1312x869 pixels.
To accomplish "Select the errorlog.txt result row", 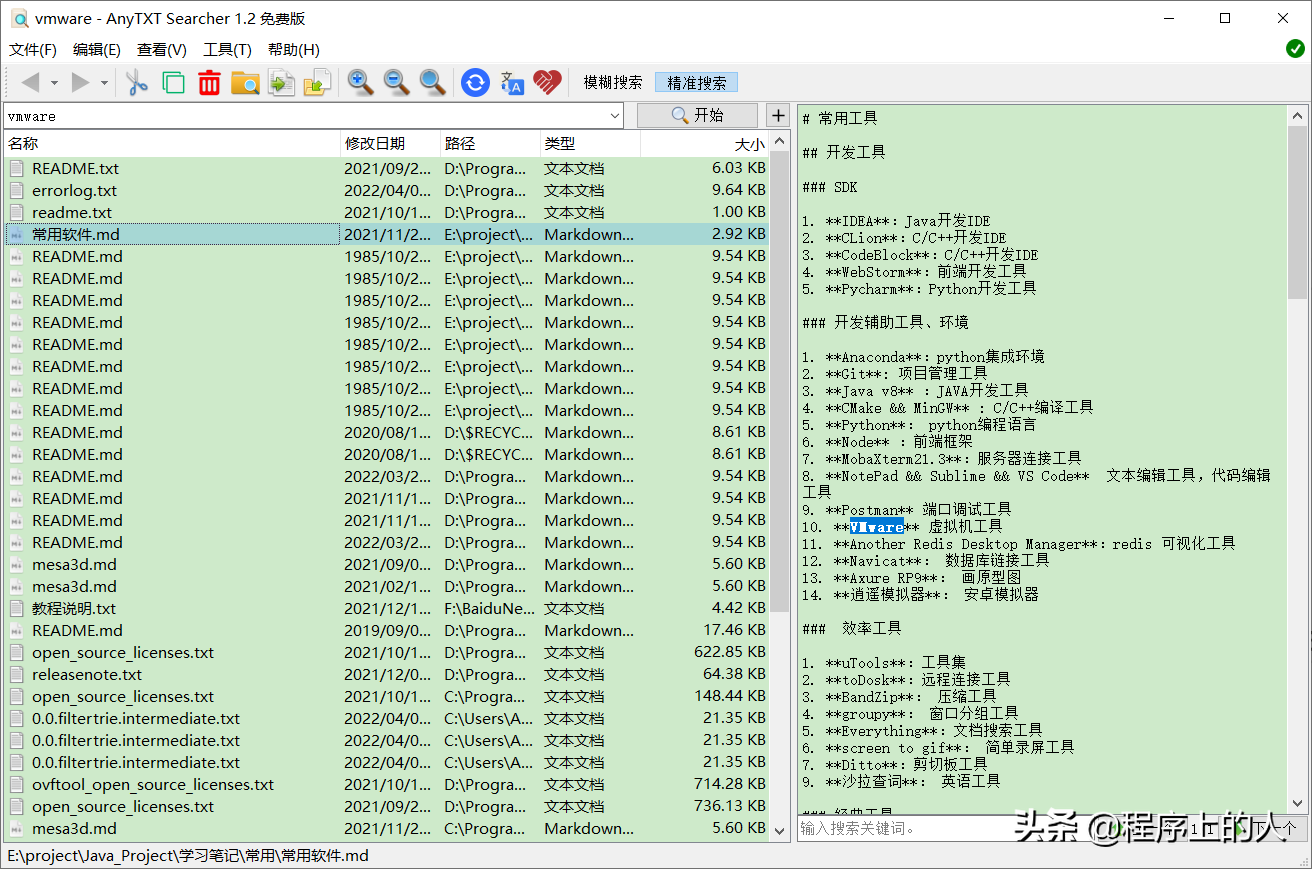I will point(388,190).
